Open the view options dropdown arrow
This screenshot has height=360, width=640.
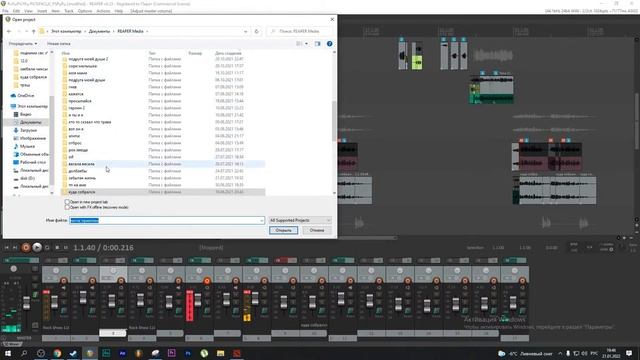pyautogui.click(x=307, y=44)
